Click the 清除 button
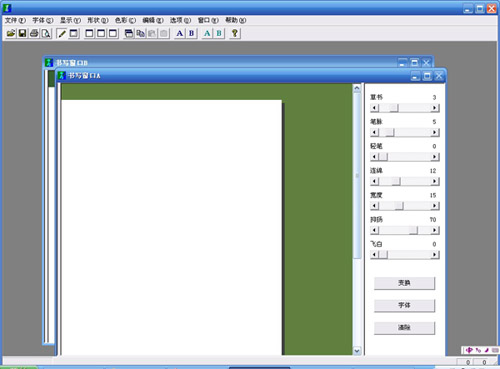 pos(404,328)
